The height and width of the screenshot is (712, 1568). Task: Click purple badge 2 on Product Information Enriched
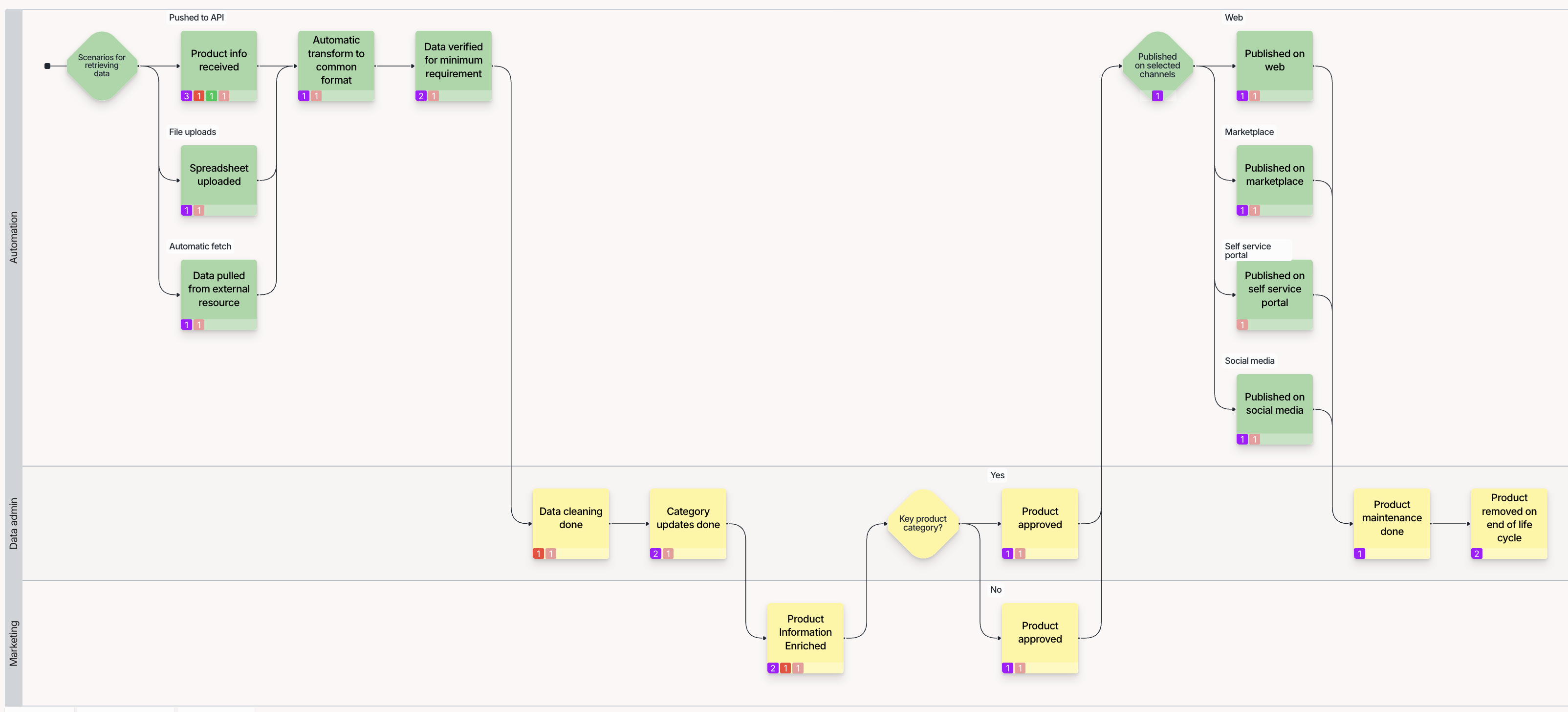pos(773,668)
